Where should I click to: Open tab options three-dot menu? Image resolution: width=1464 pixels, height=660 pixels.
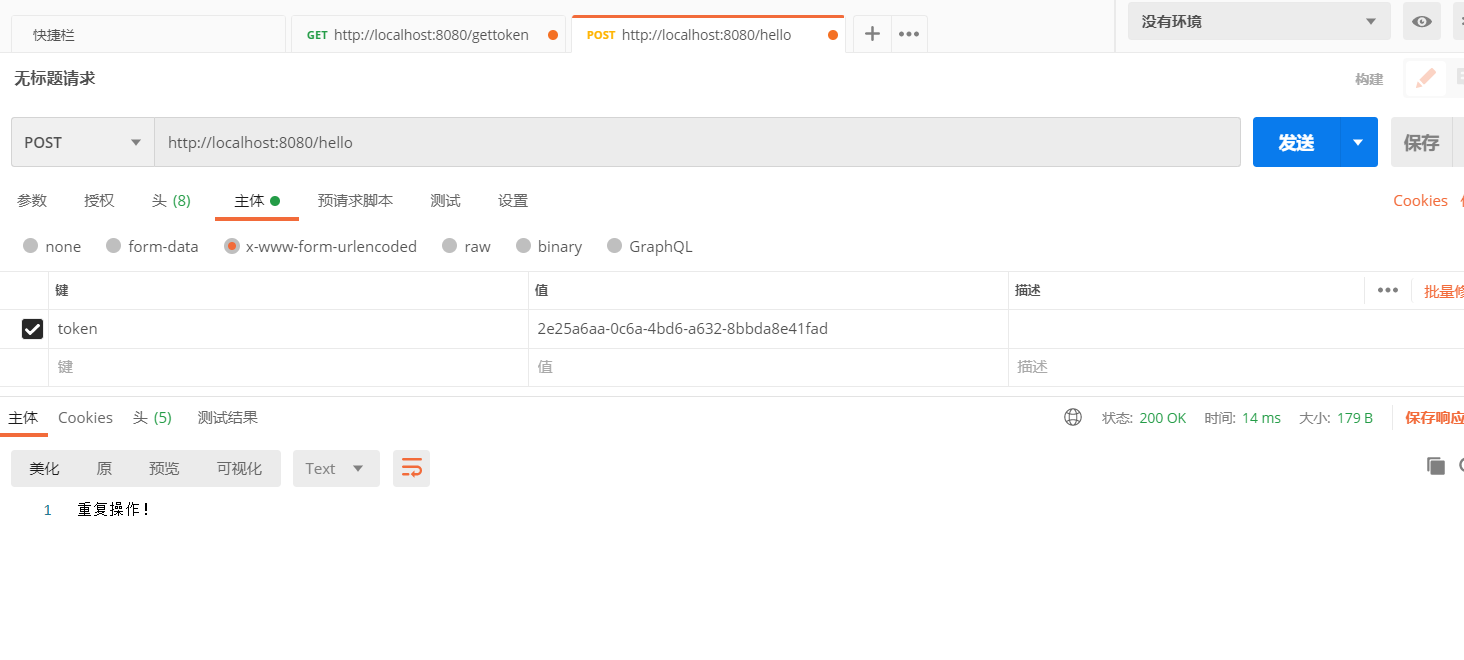click(908, 34)
